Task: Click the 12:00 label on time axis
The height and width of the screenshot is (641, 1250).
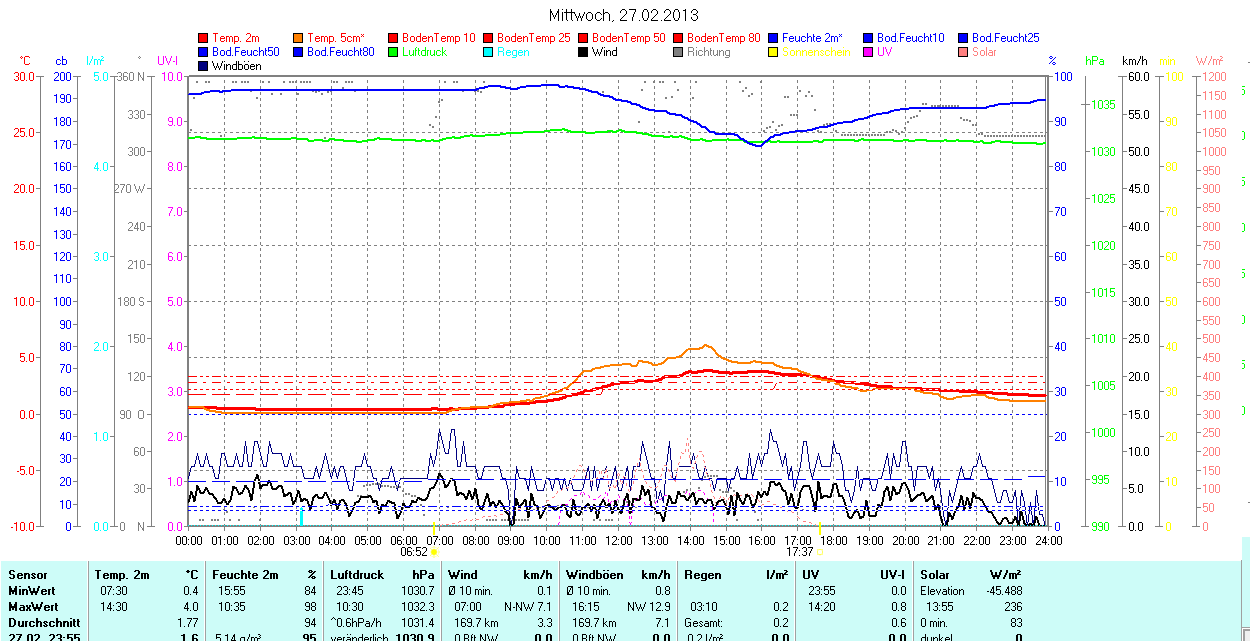Action: click(618, 540)
